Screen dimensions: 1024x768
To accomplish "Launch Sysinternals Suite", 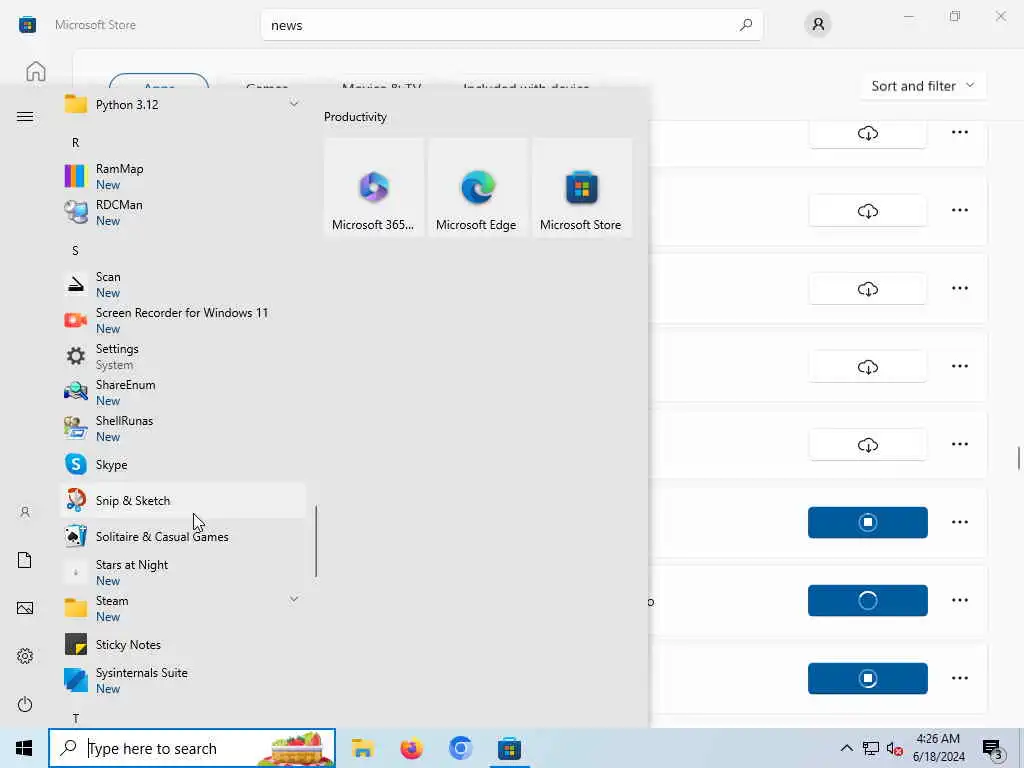I will [183, 680].
